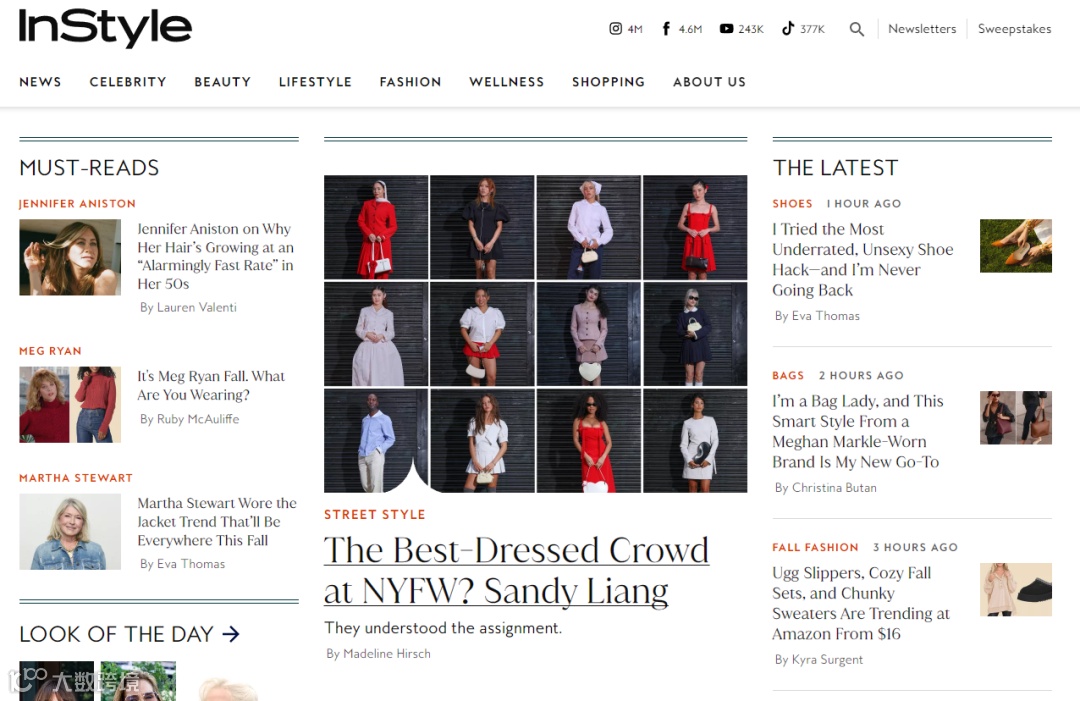Screen dimensions: 1080x701
Task: Open the Lifestyle menu
Action: coord(315,82)
